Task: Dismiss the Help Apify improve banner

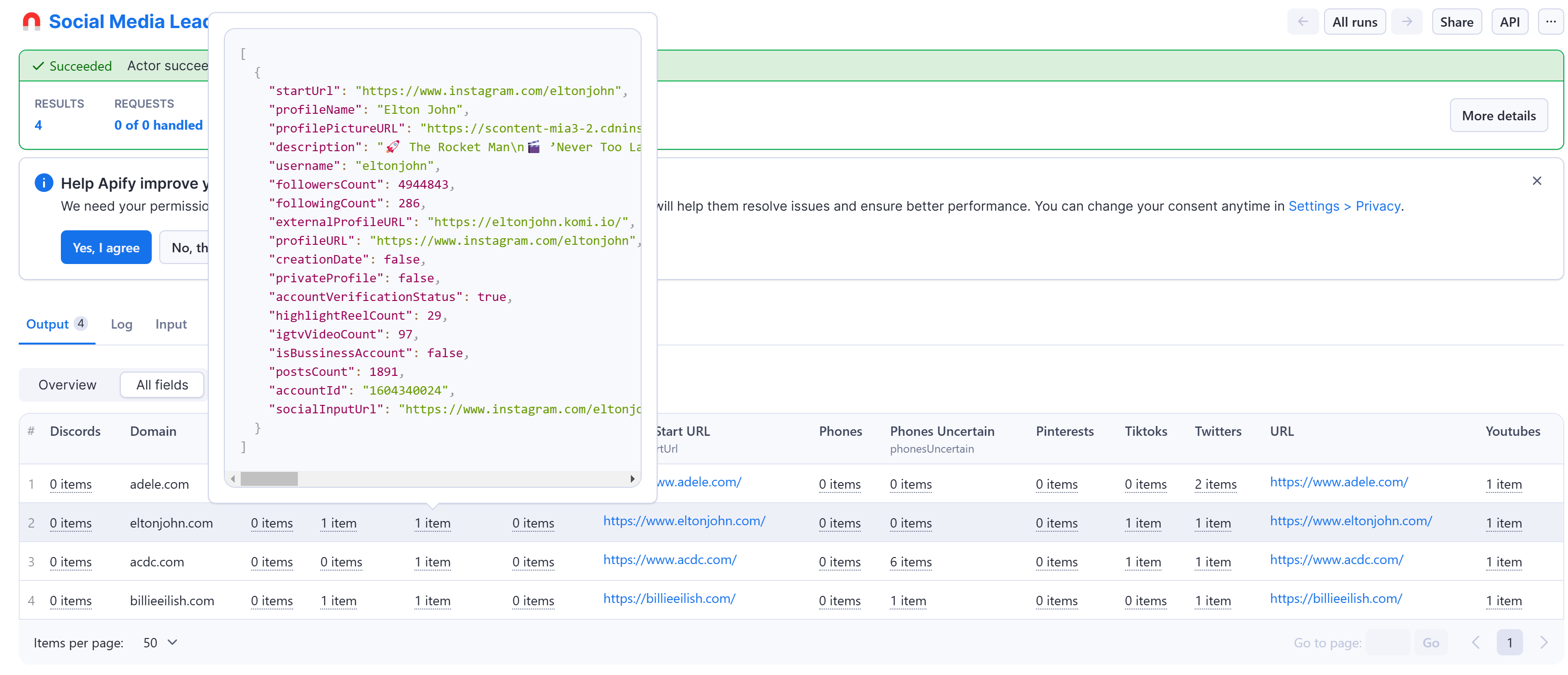Action: [x=1536, y=181]
